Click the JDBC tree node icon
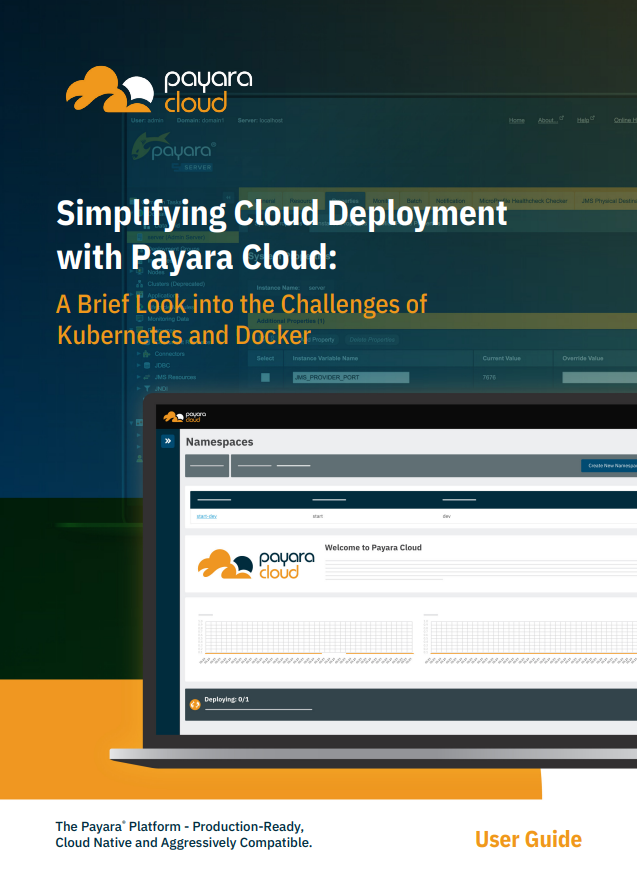Image resolution: width=637 pixels, height=891 pixels. (148, 366)
